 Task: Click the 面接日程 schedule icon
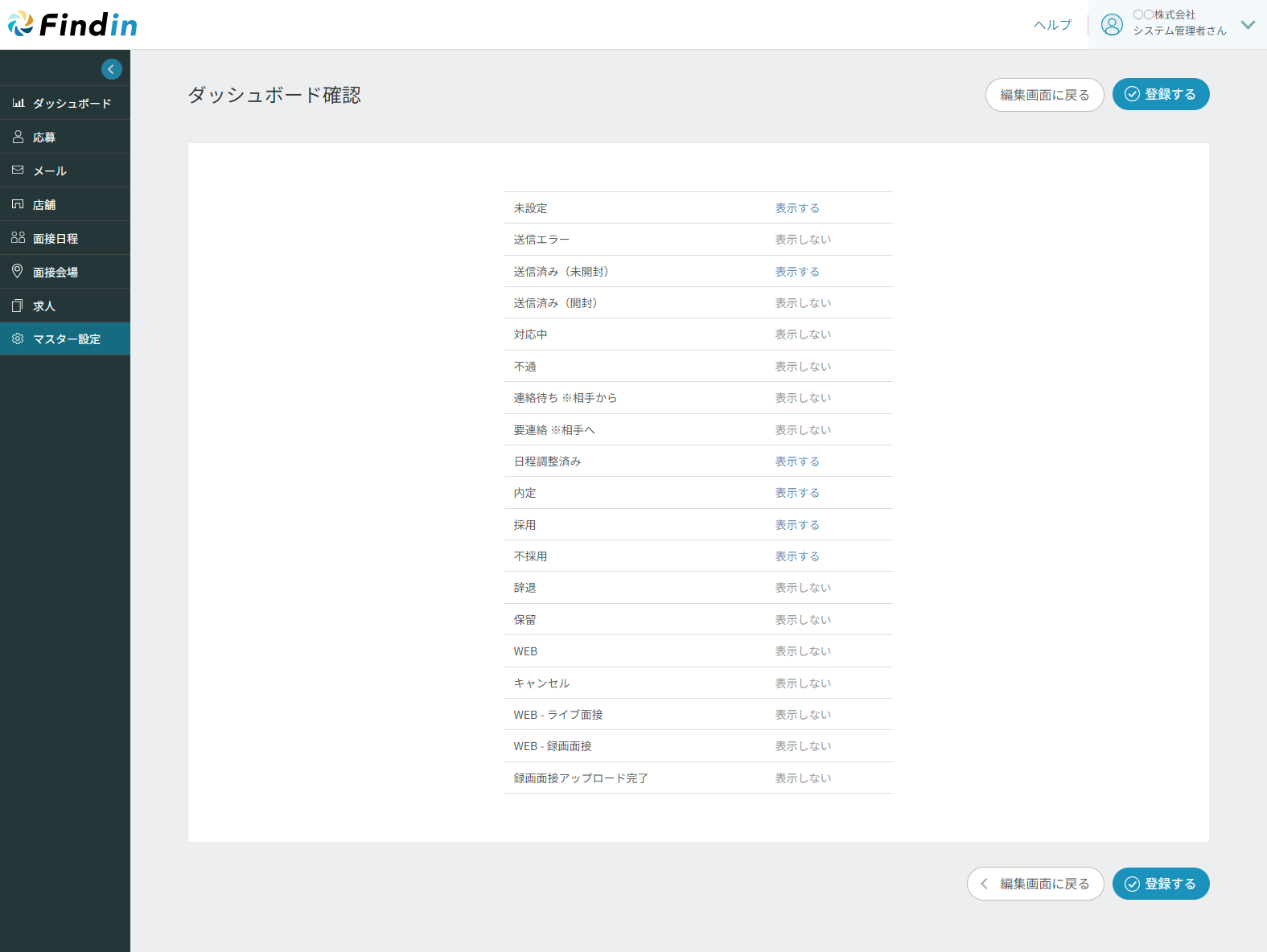point(18,238)
